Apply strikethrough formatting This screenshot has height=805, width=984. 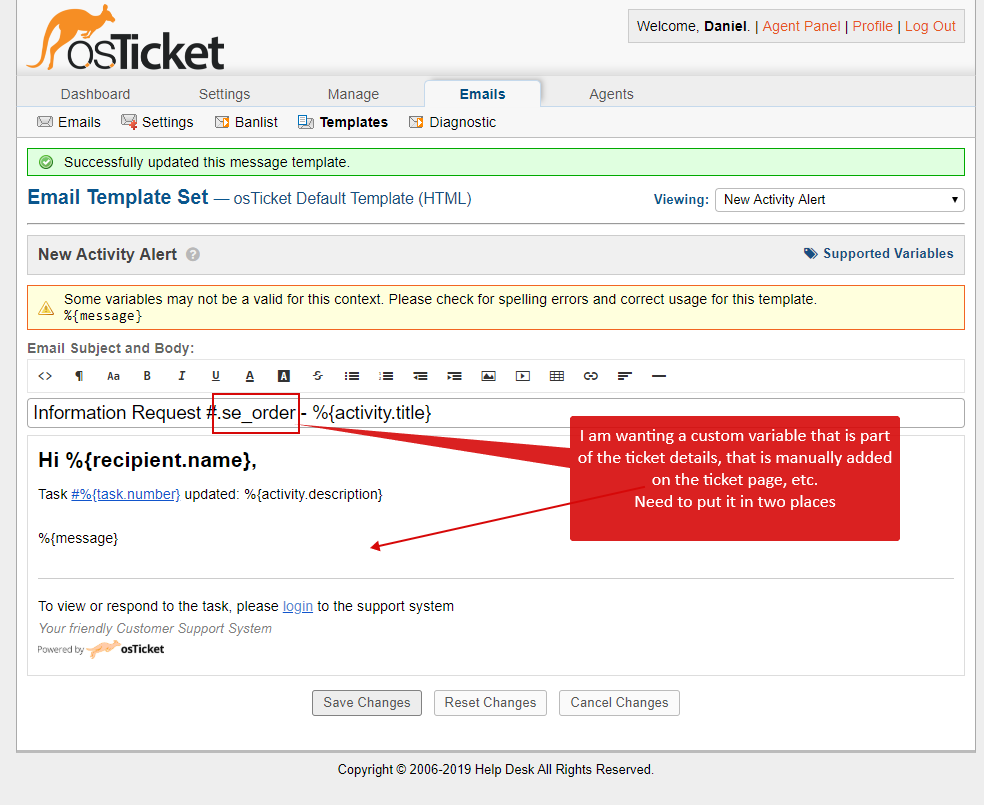[x=318, y=376]
